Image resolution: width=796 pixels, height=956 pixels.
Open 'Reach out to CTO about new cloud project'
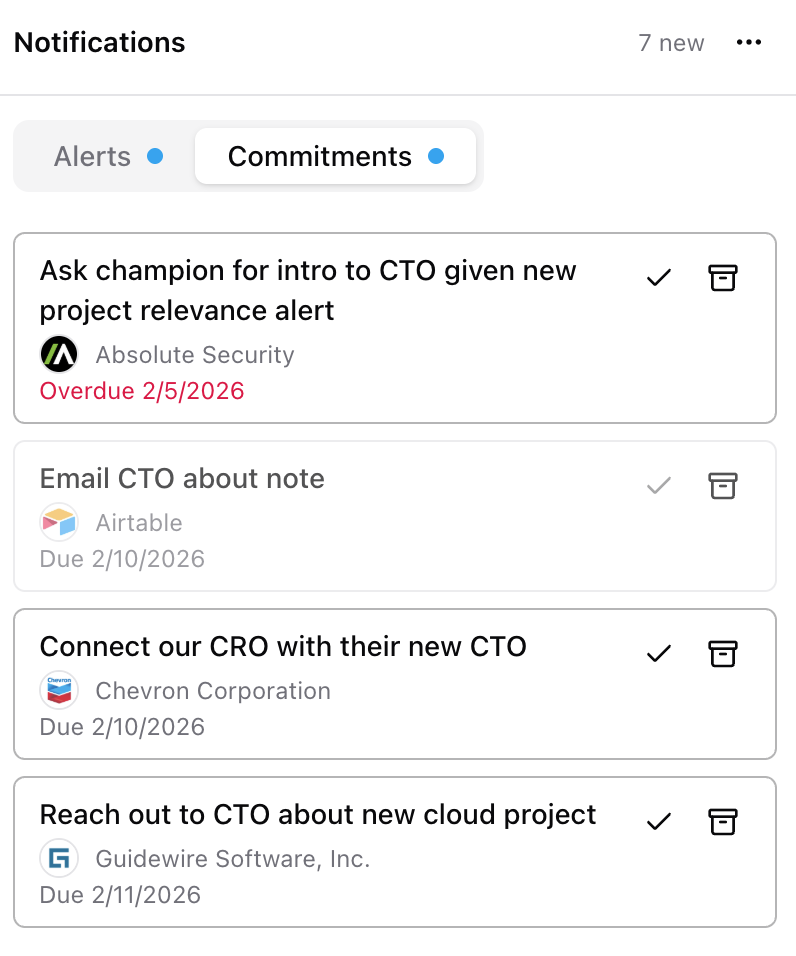coord(318,814)
